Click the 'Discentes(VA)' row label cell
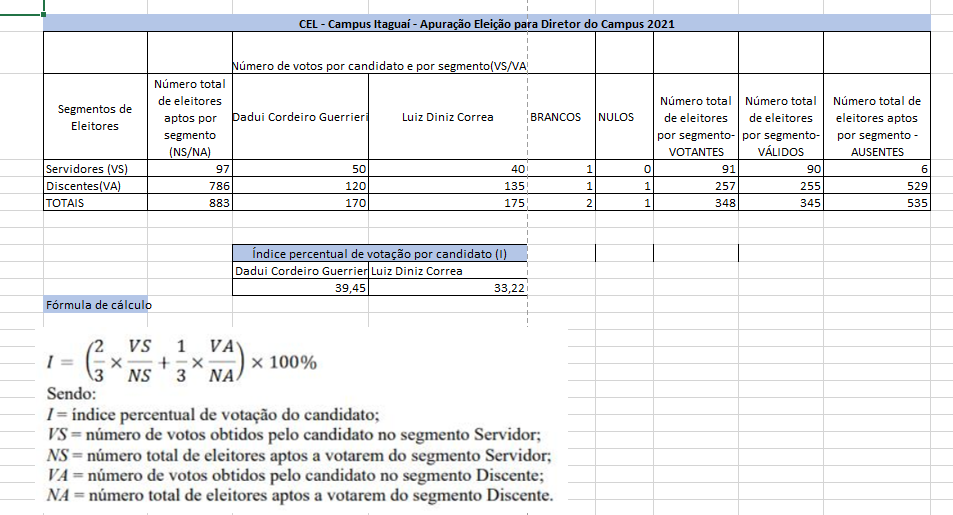This screenshot has width=953, height=515. [95, 186]
